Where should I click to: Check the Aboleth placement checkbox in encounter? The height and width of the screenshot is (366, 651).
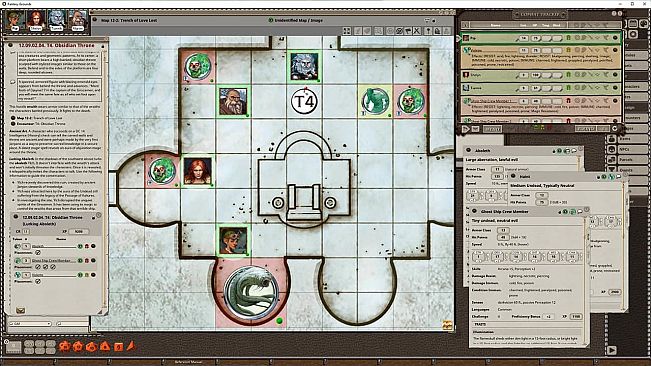[38, 252]
